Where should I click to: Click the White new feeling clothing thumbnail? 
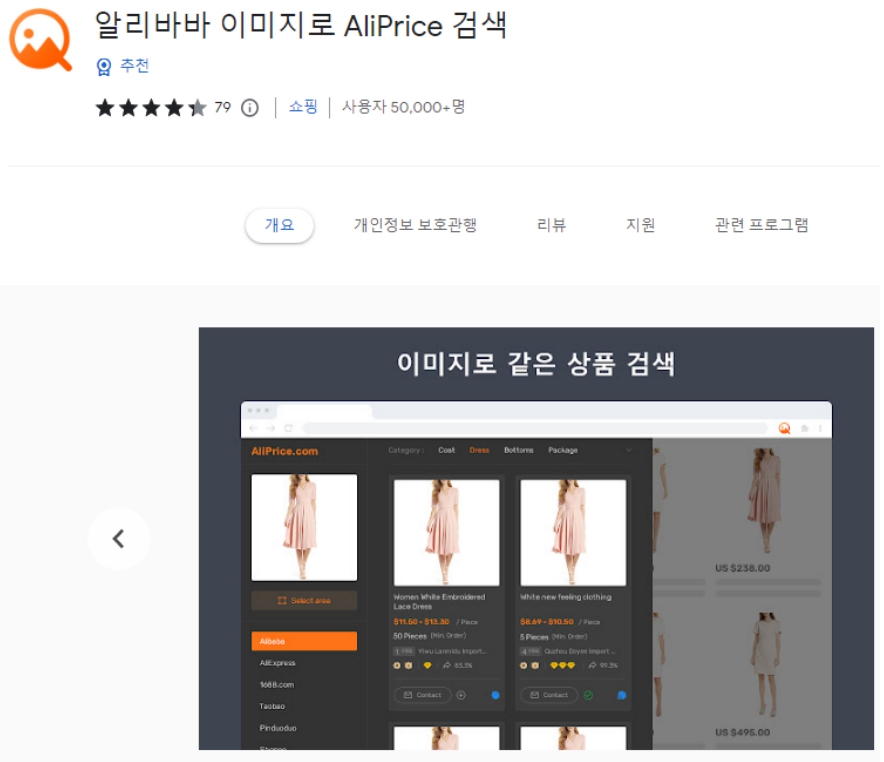pos(573,533)
